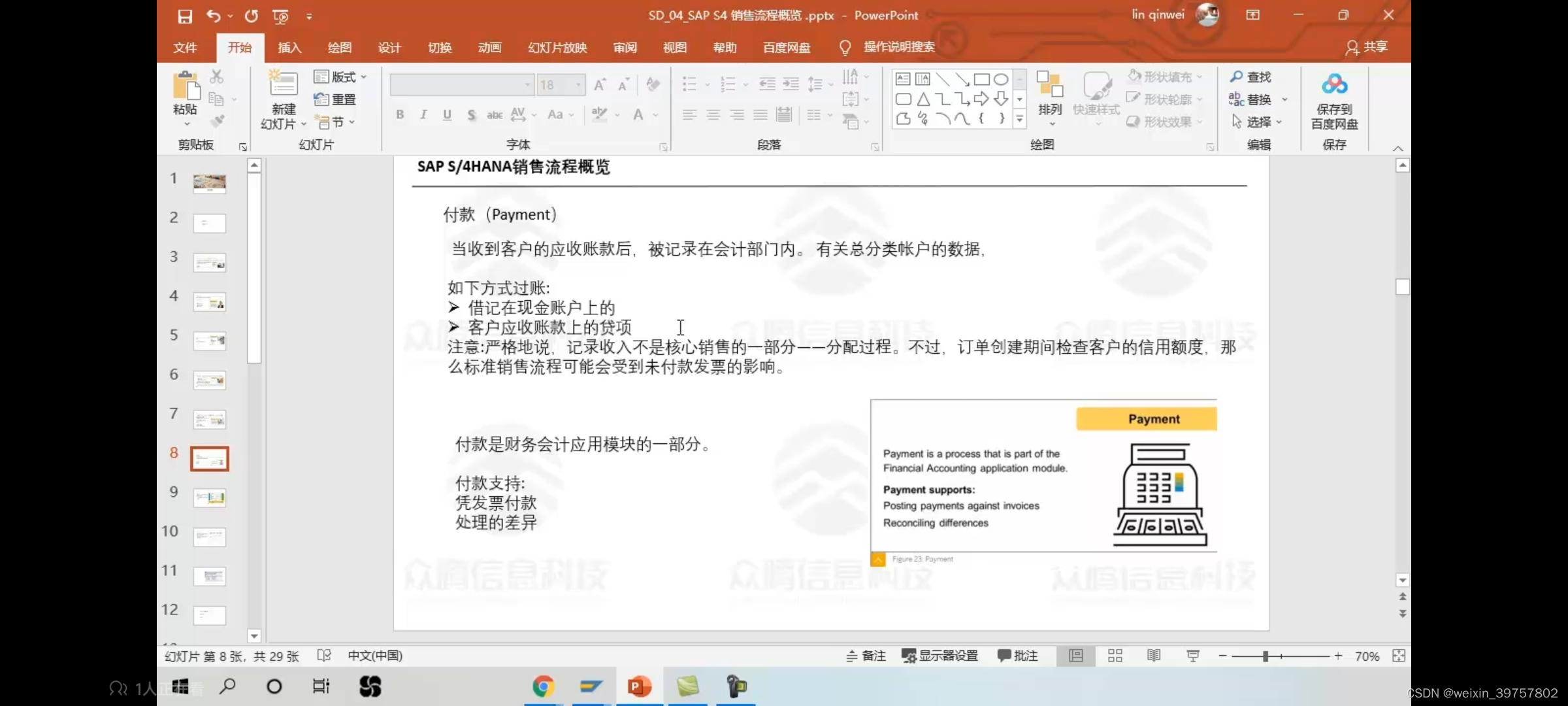Zoom in with the plus button

pyautogui.click(x=1338, y=656)
